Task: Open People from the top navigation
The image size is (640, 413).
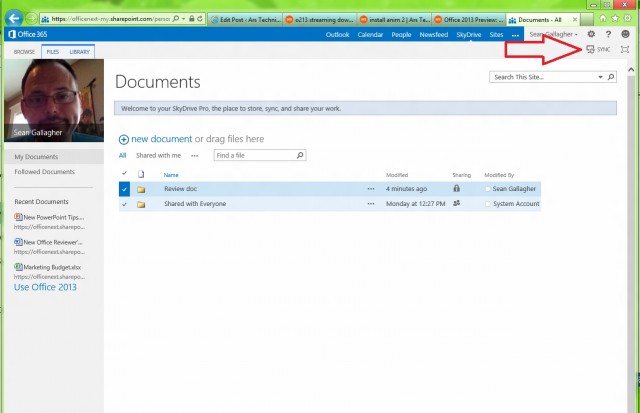Action: (401, 35)
